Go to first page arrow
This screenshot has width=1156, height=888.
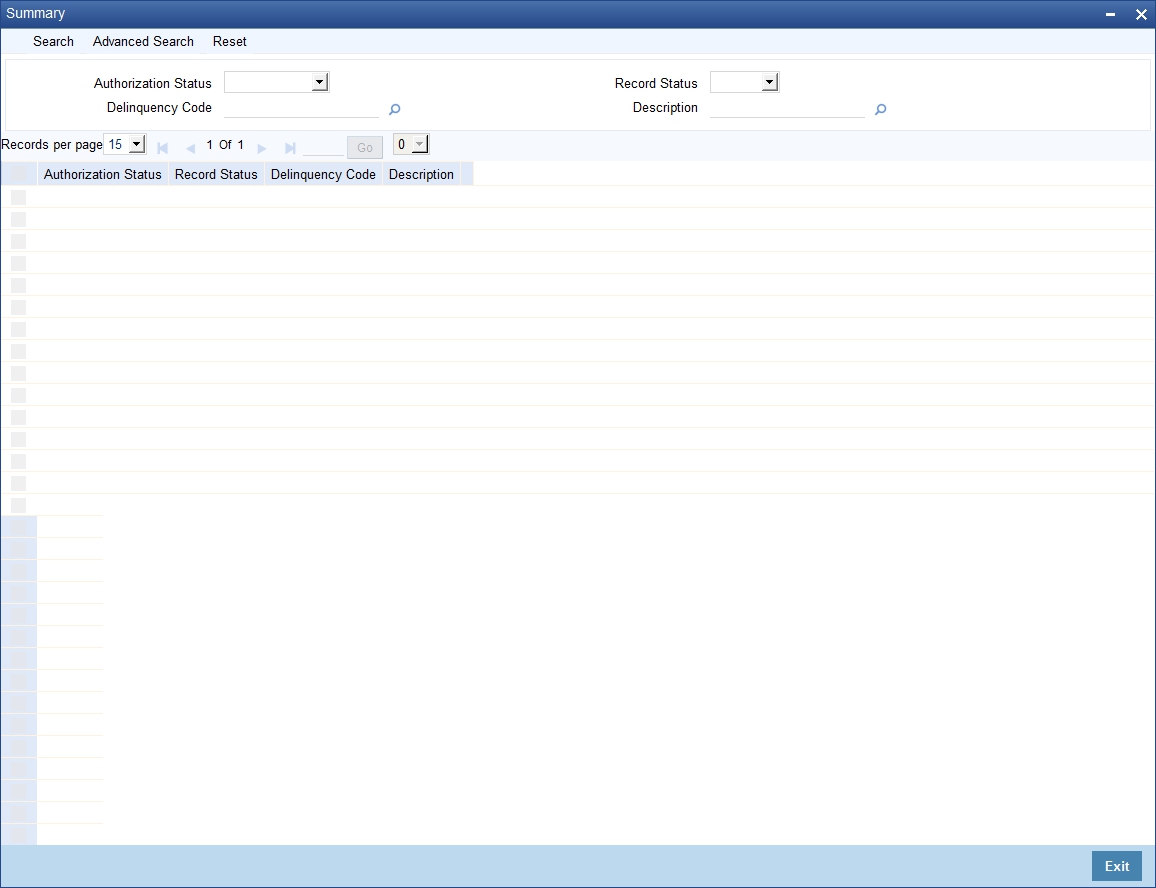click(163, 148)
